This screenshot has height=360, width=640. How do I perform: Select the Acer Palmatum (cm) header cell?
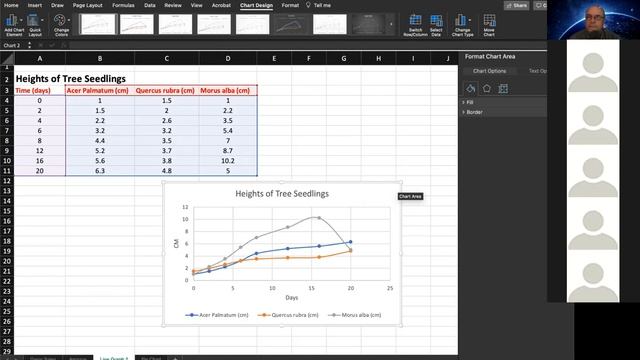[100, 91]
